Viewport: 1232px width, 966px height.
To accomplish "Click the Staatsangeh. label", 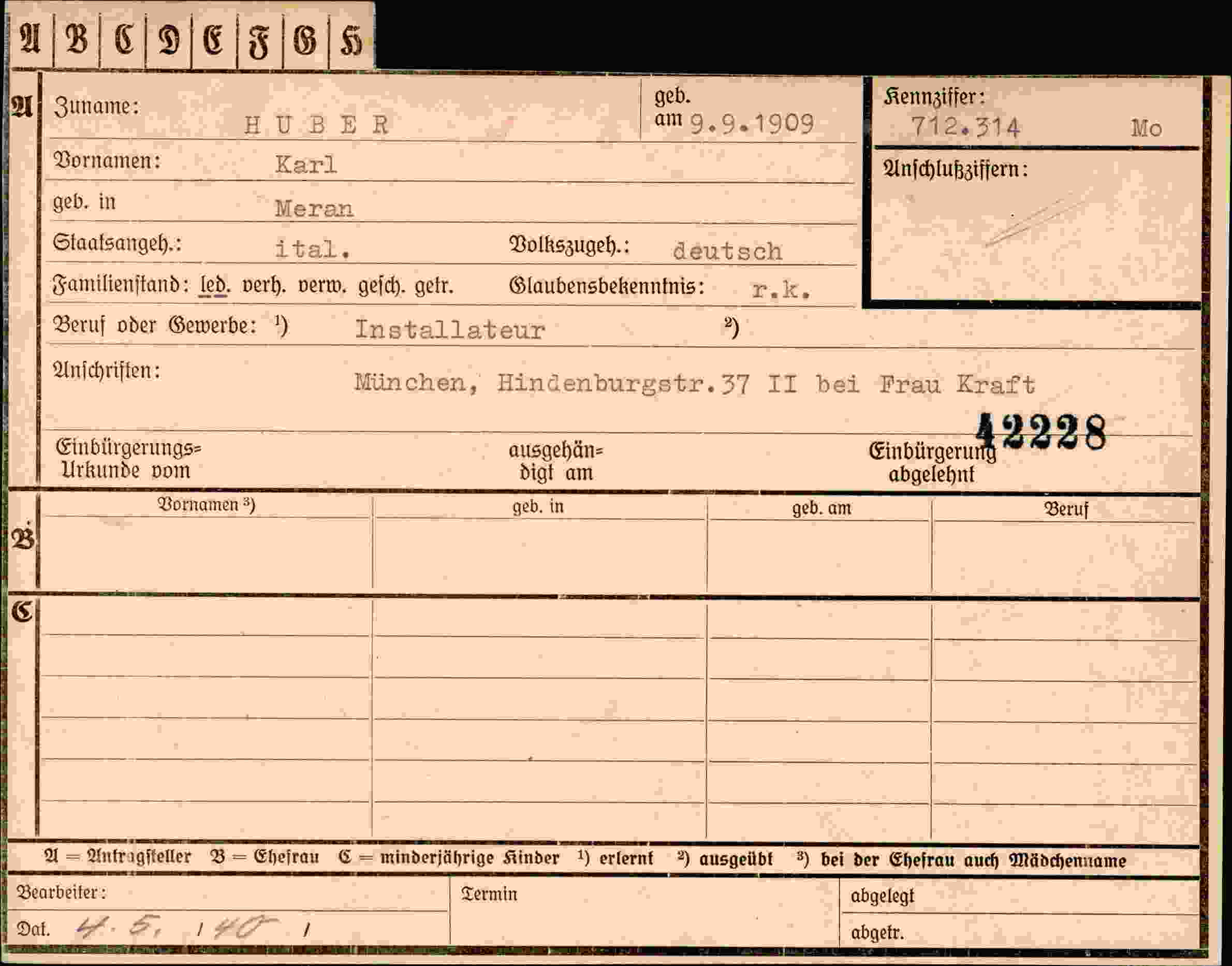I will (x=117, y=243).
